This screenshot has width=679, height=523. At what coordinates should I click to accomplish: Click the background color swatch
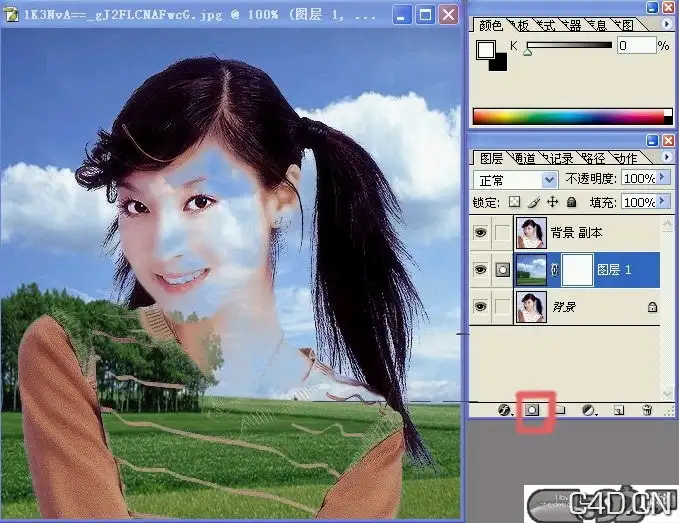pos(500,63)
